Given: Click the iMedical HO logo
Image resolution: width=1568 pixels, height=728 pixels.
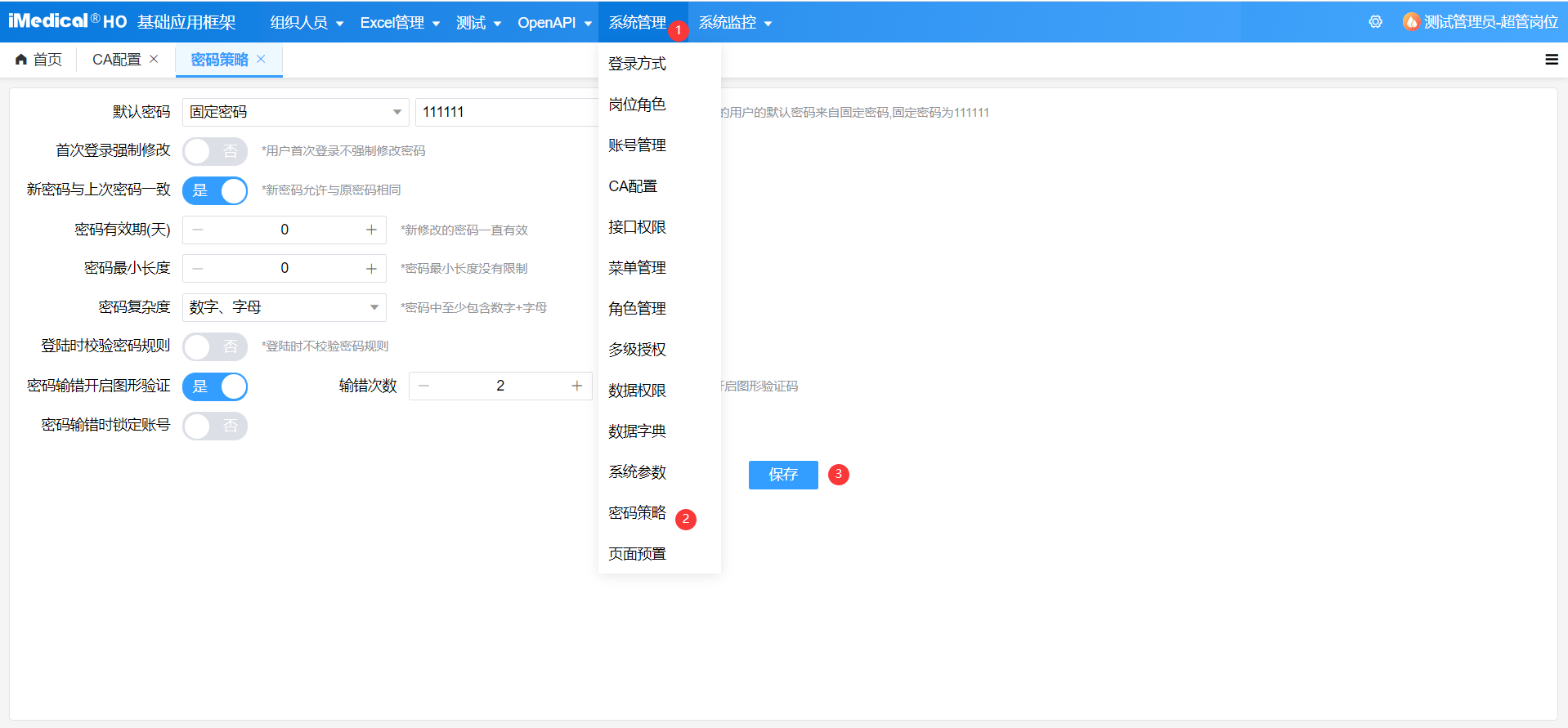Looking at the screenshot, I should pos(67,21).
